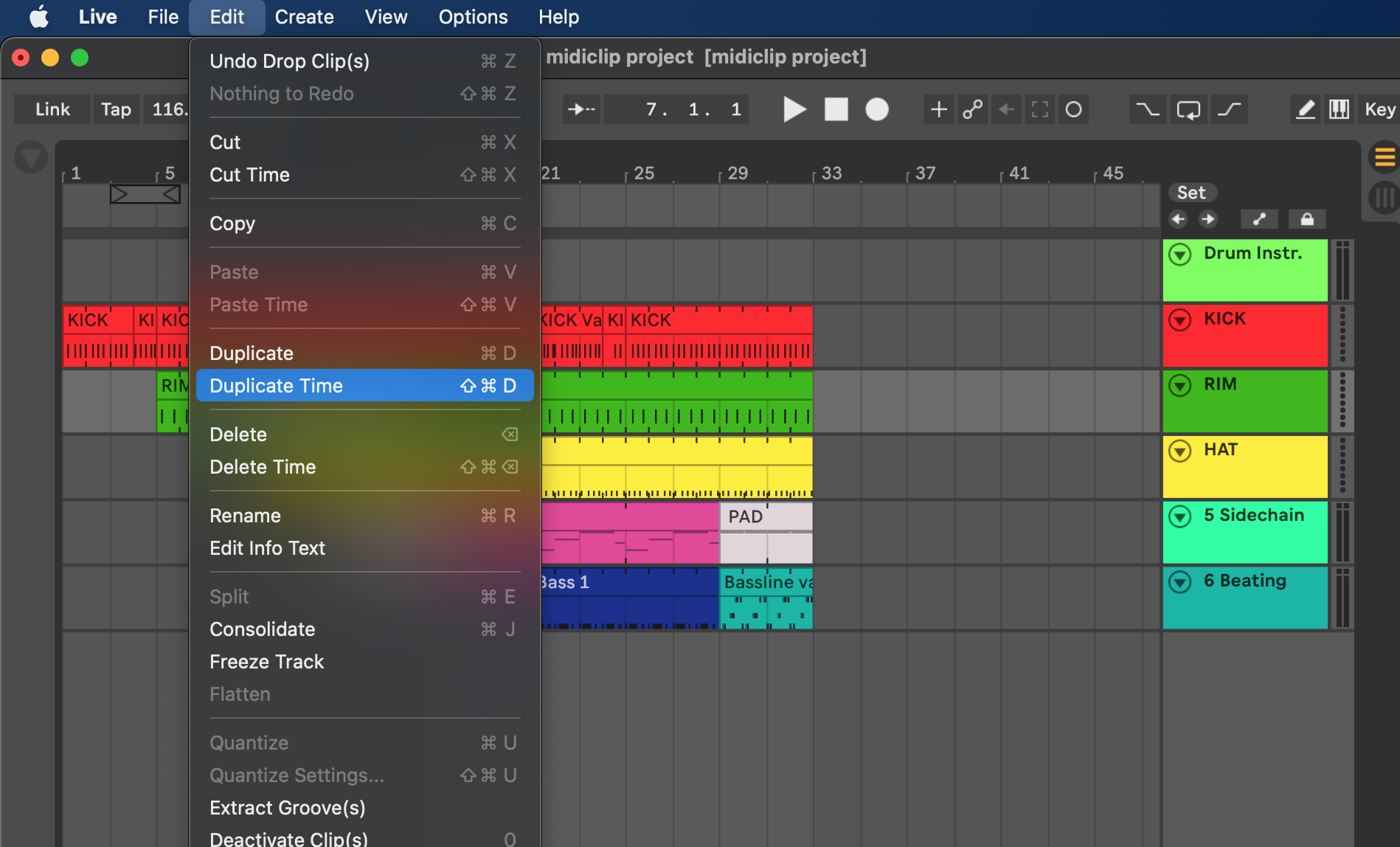Toggle the Loop switch in transport
The height and width of the screenshot is (847, 1400).
click(1188, 110)
